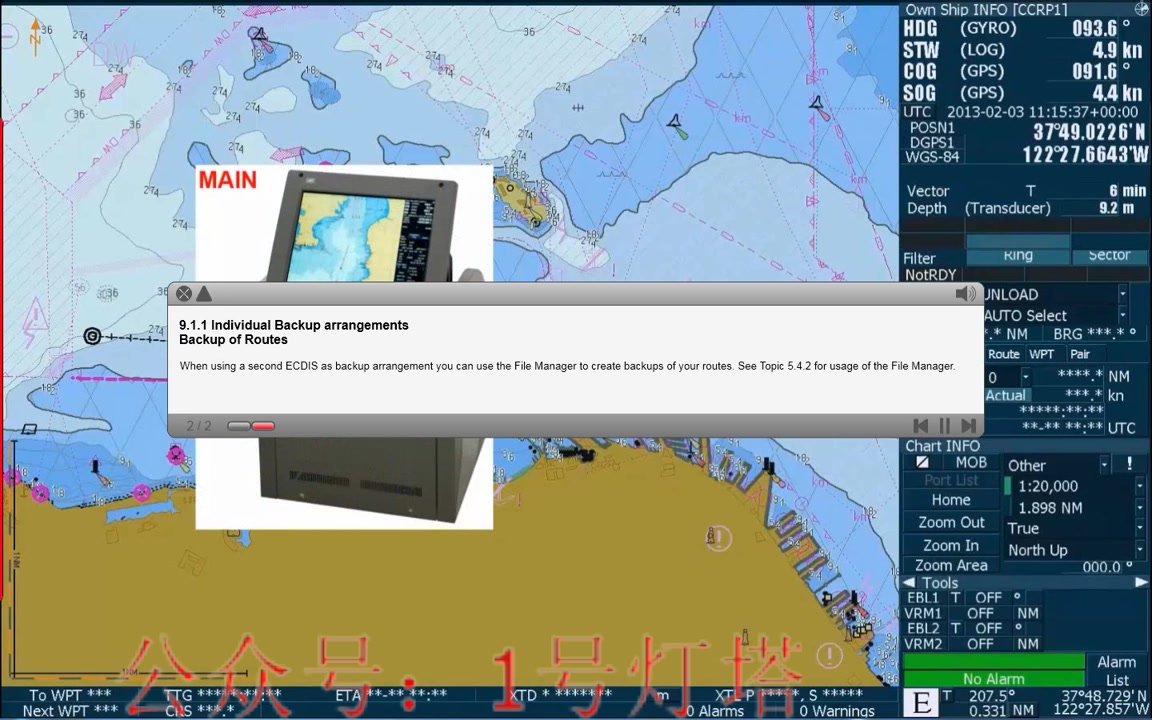
Task: Go to previous tutorial slide
Action: 920,425
